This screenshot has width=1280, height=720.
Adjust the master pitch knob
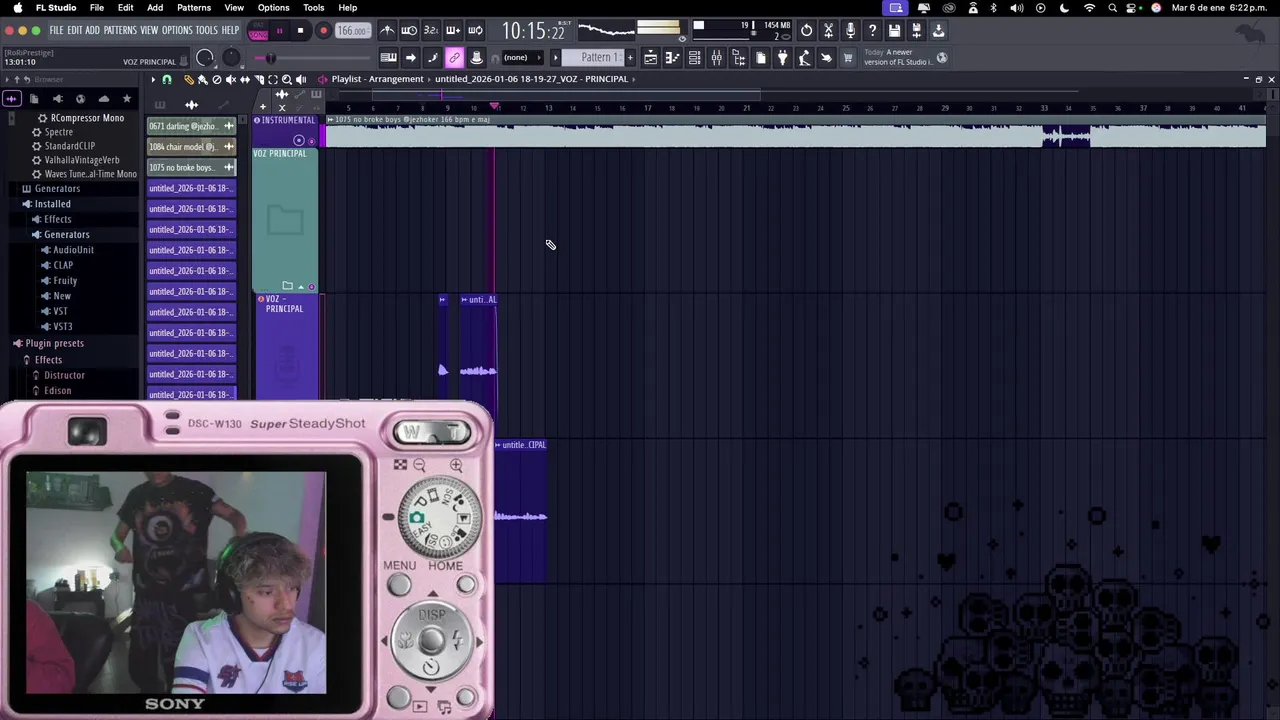pyautogui.click(x=231, y=58)
